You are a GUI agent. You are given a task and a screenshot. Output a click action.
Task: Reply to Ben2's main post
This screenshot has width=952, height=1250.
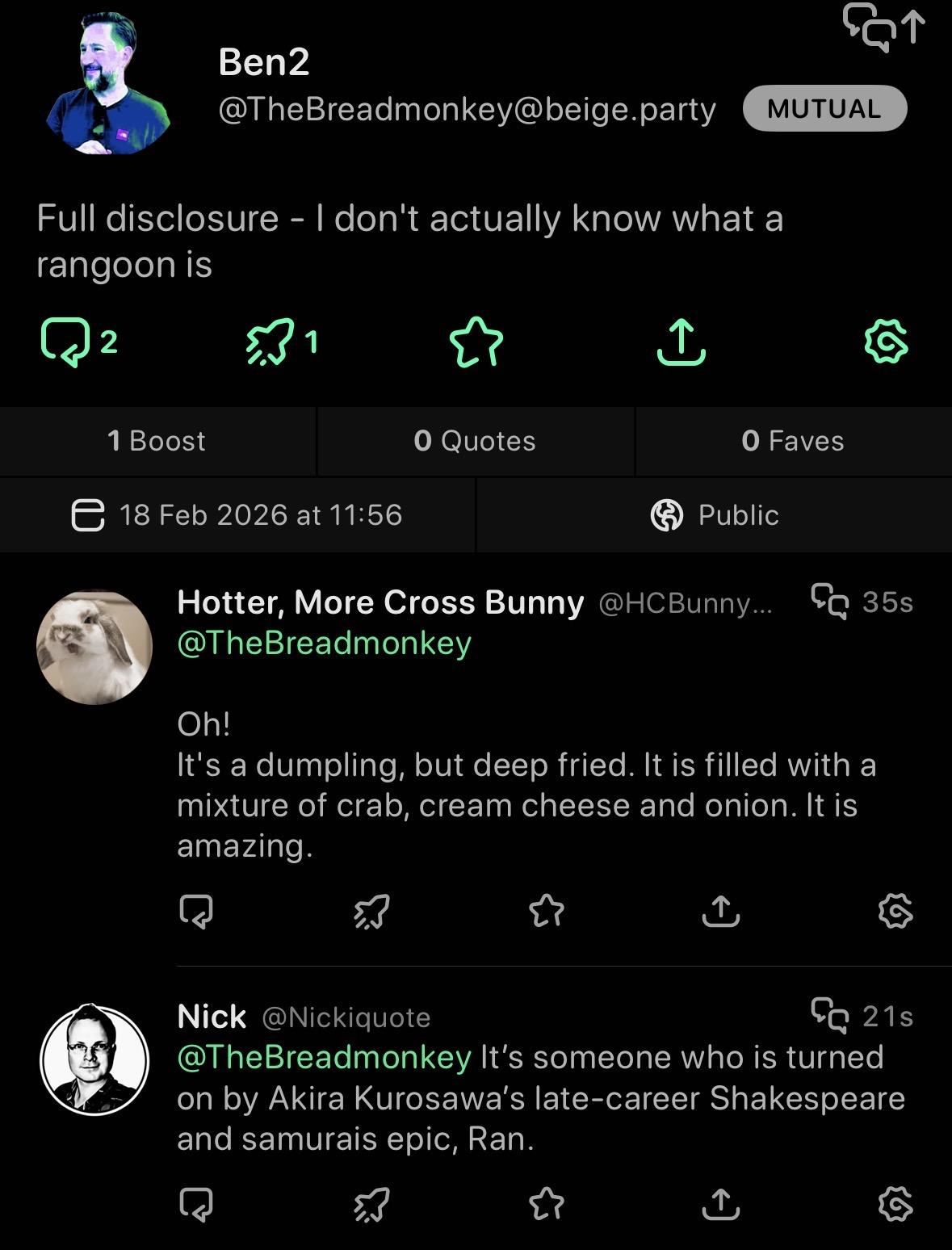(x=61, y=342)
